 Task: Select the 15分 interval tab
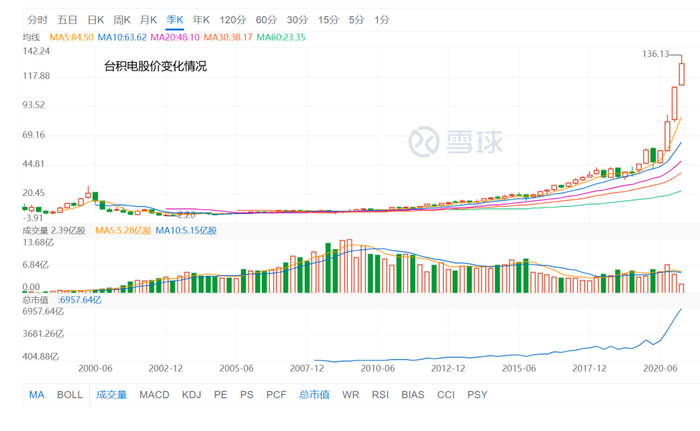(328, 20)
